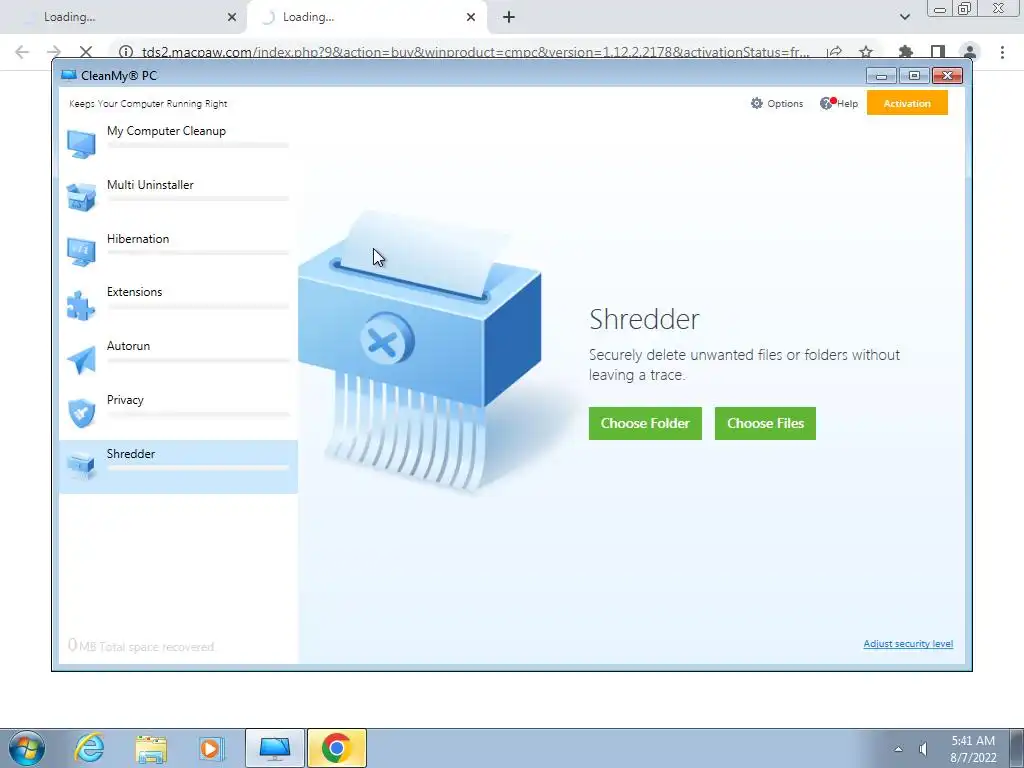This screenshot has height=768, width=1024.
Task: Close the first Loading tab
Action: click(232, 17)
